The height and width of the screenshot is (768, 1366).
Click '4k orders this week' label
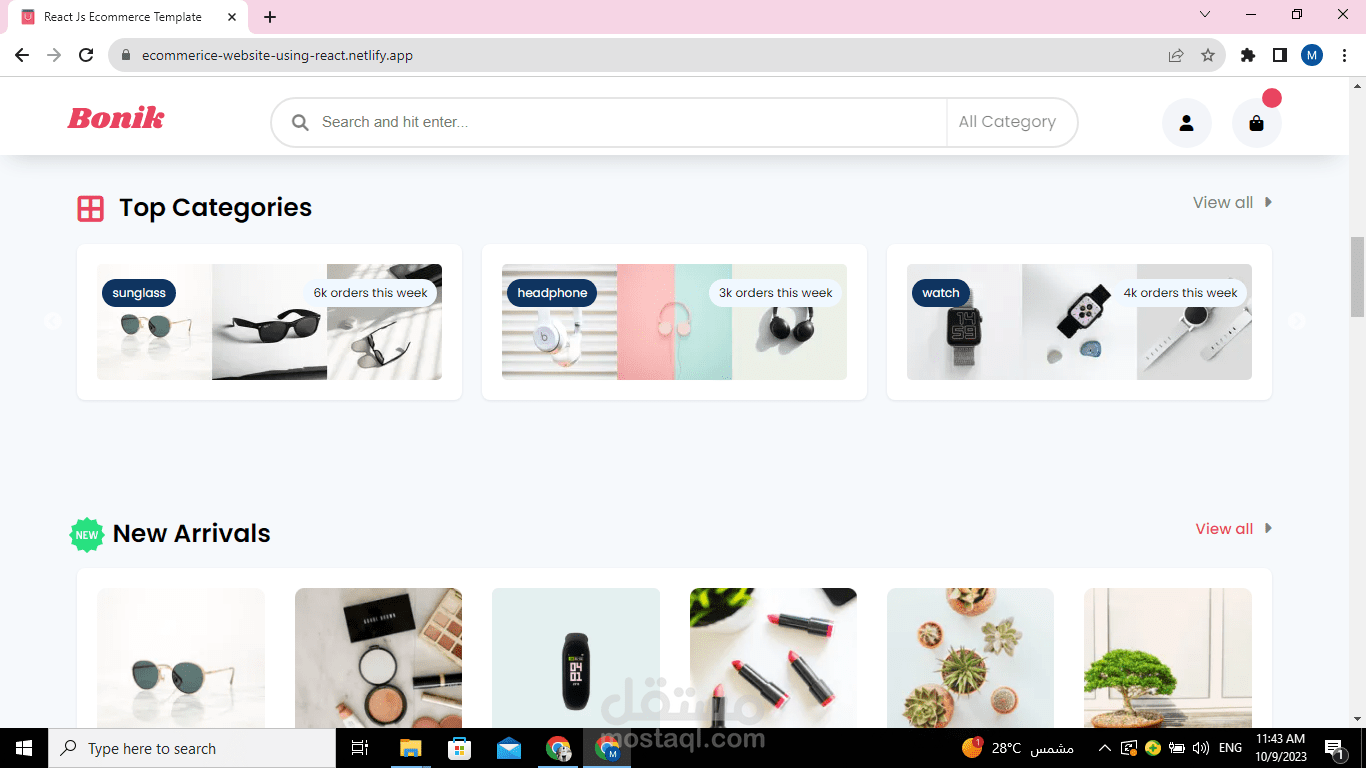[x=1180, y=293]
